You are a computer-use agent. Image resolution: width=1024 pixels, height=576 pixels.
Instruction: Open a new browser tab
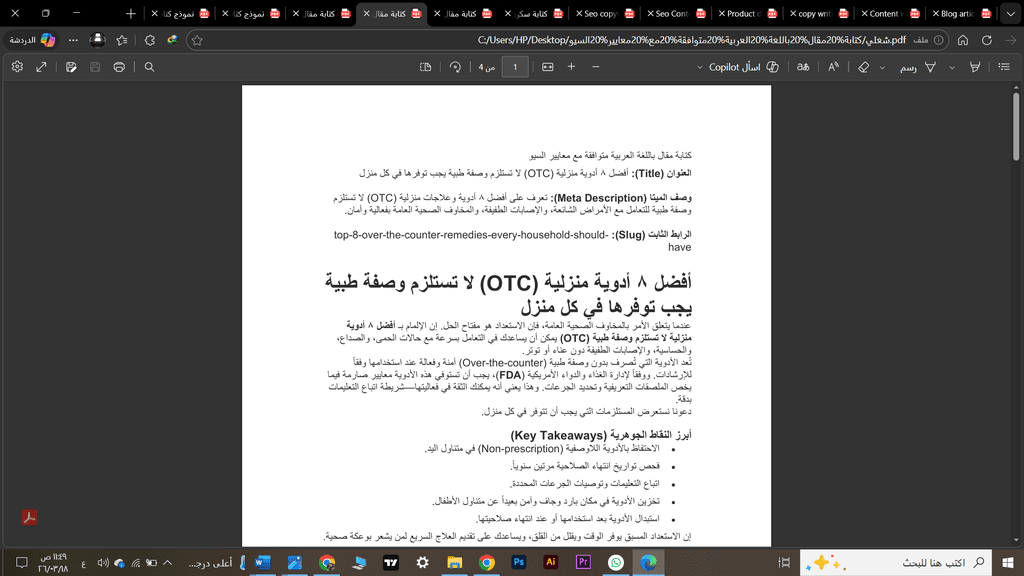pos(131,13)
